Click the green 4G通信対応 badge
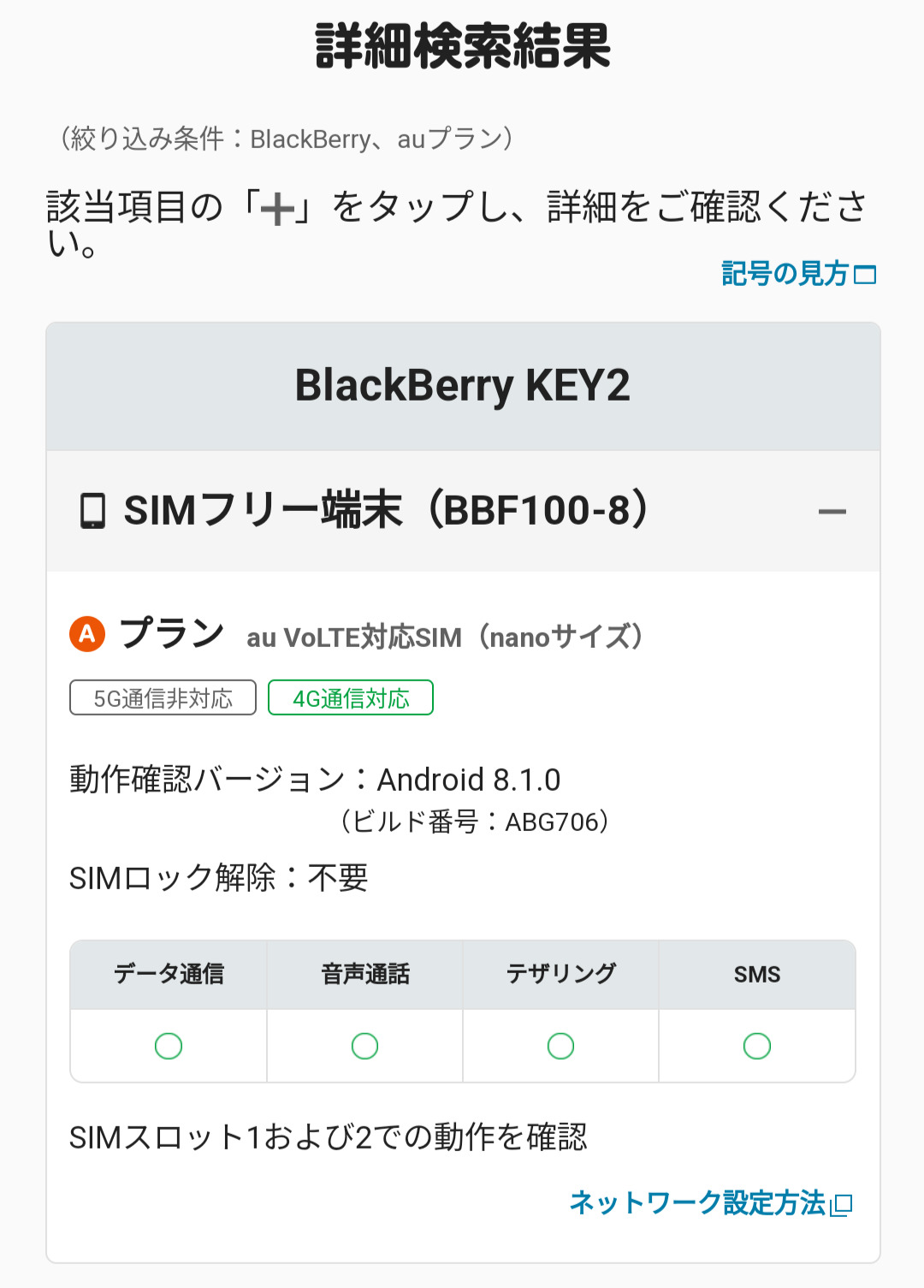This screenshot has height=1288, width=924. [351, 698]
